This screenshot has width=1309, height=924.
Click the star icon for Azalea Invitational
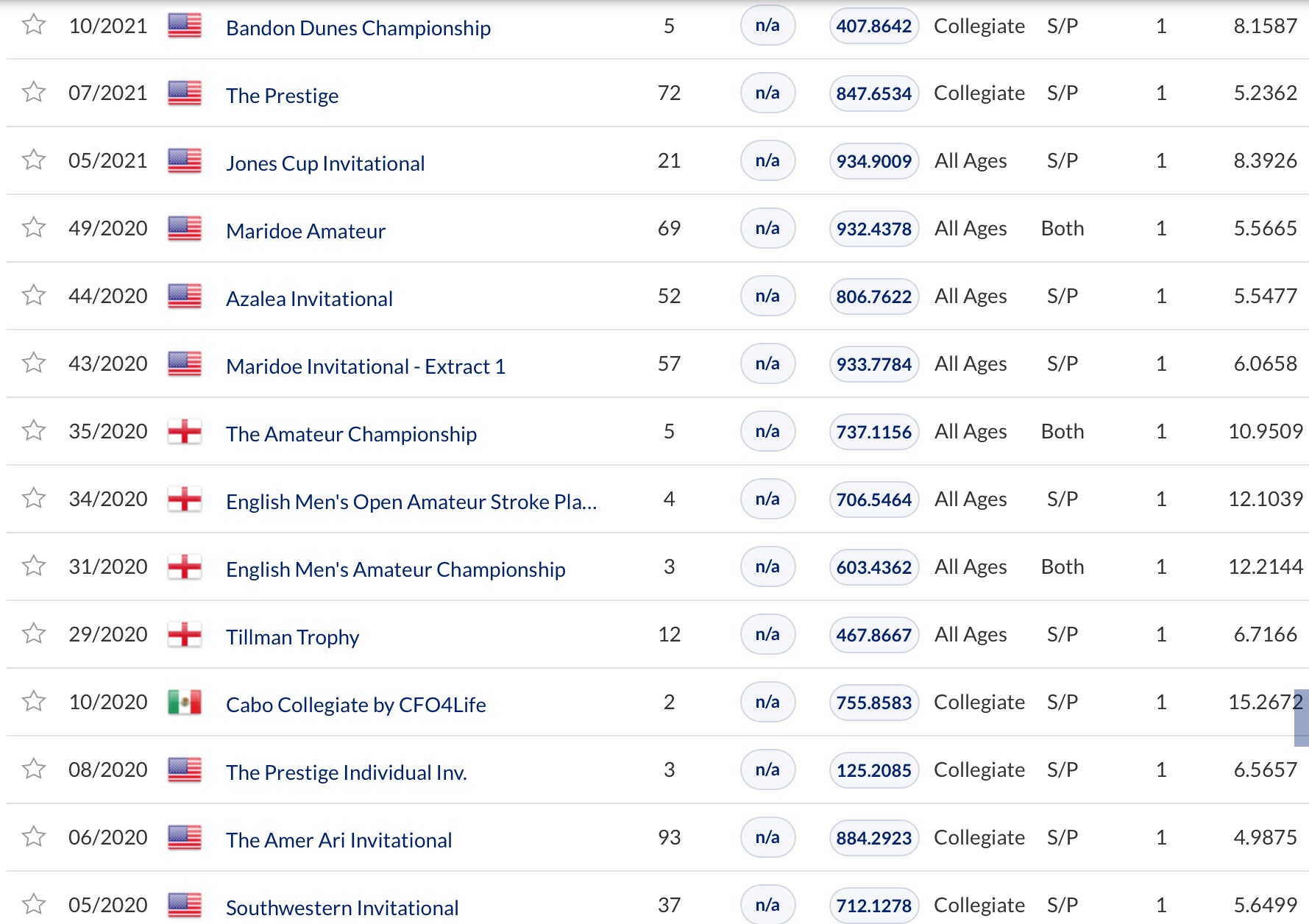(34, 296)
